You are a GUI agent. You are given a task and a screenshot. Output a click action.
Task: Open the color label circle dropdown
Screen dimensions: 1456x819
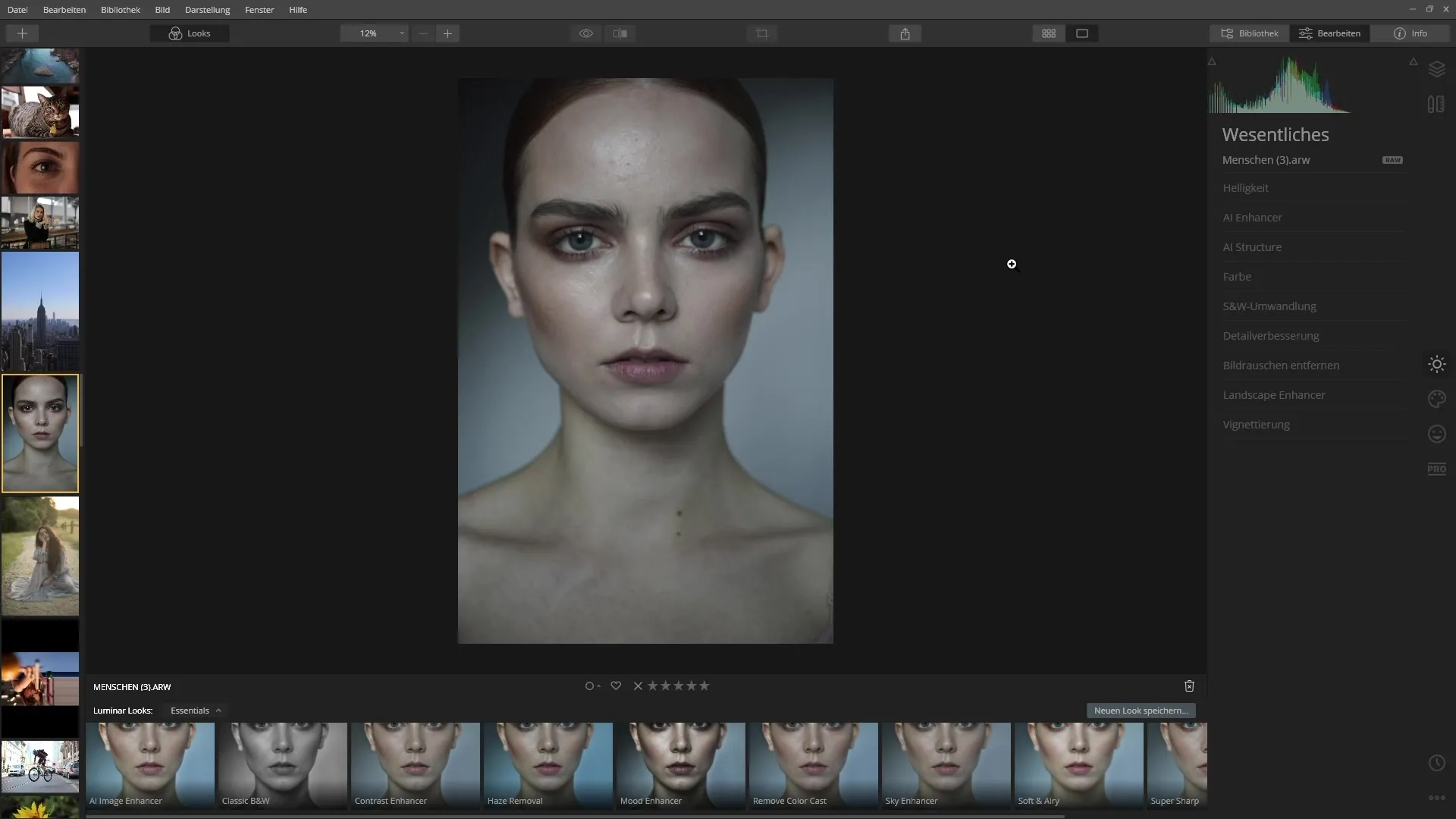(592, 686)
